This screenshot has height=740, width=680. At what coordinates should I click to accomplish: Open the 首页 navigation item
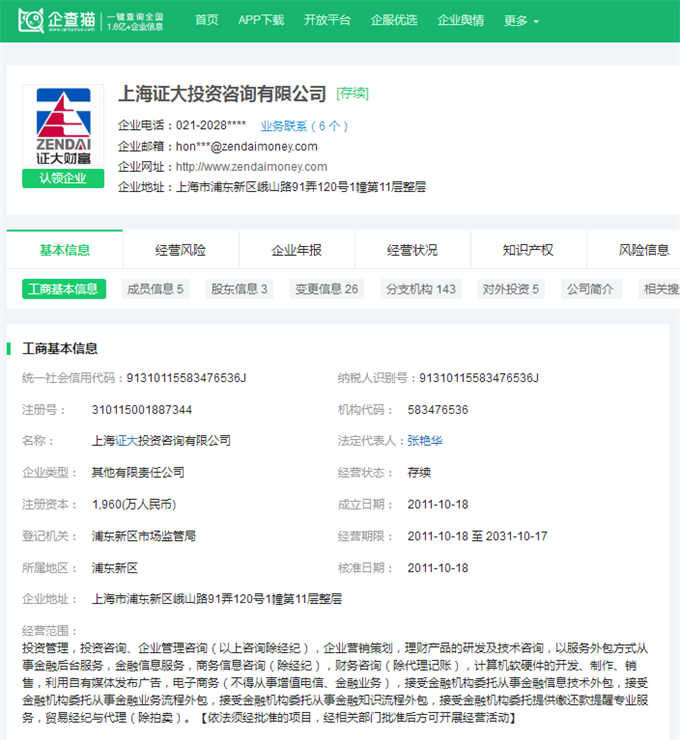[207, 20]
